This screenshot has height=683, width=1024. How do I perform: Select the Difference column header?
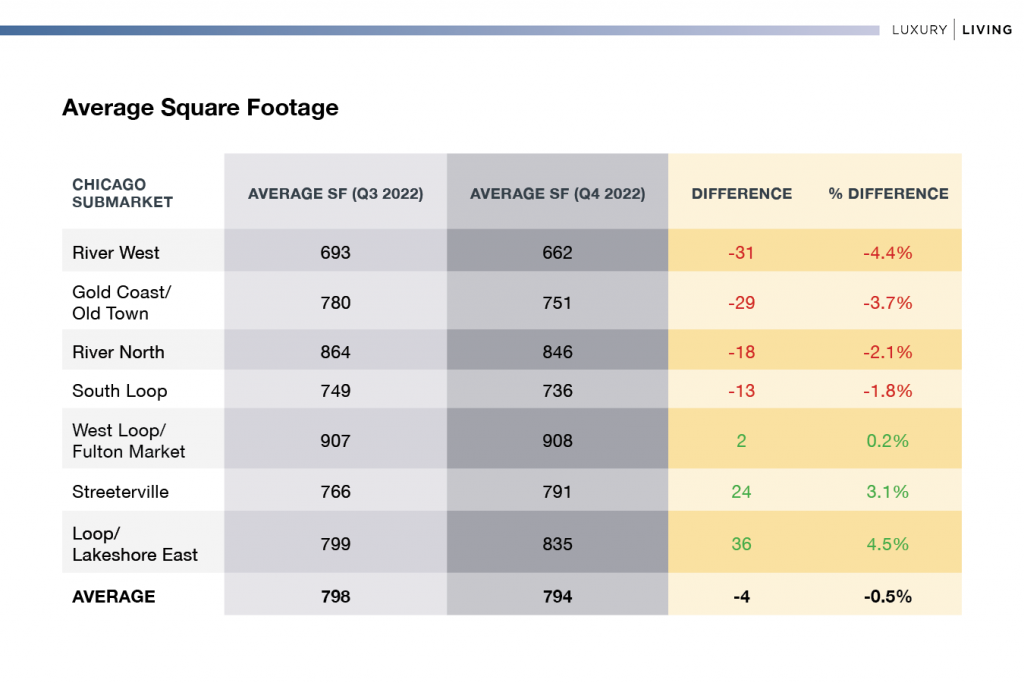pos(742,194)
